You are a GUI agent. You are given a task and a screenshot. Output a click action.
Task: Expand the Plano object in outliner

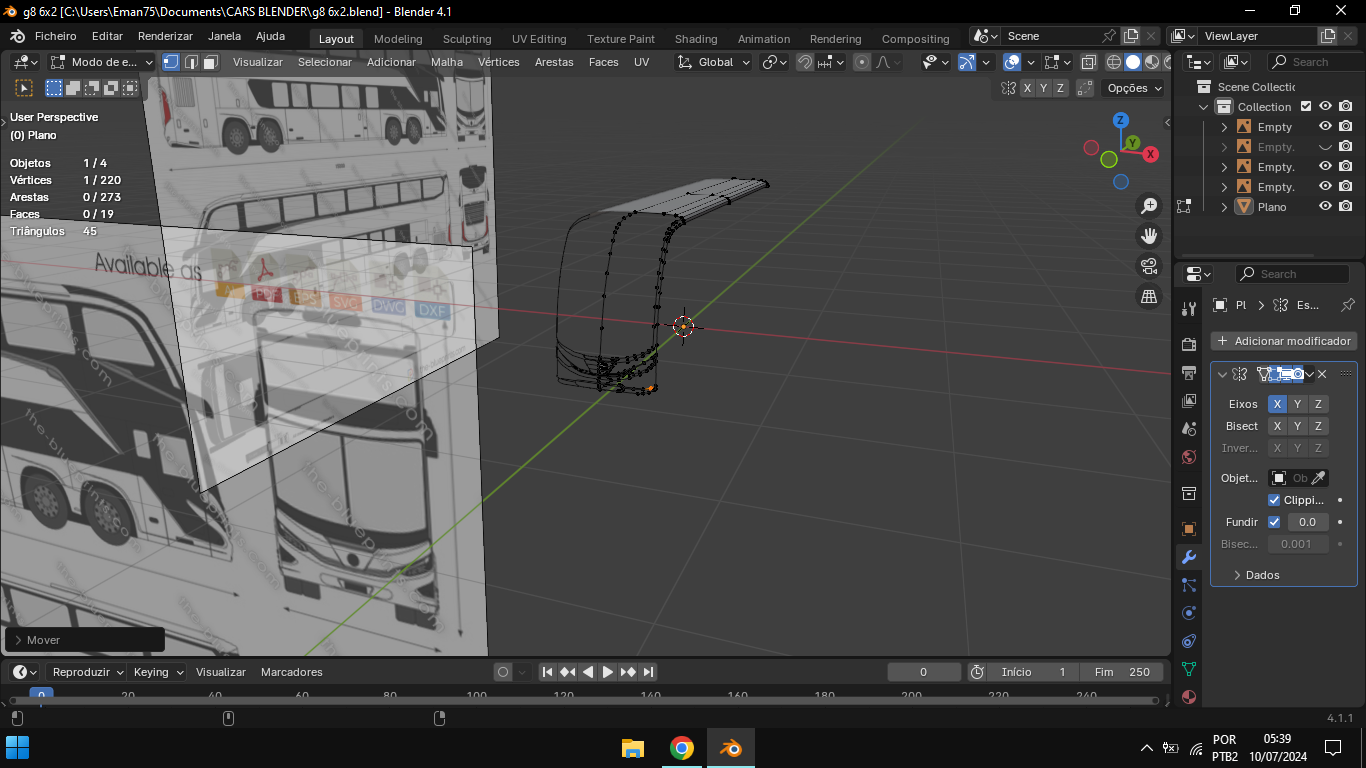(x=1224, y=207)
